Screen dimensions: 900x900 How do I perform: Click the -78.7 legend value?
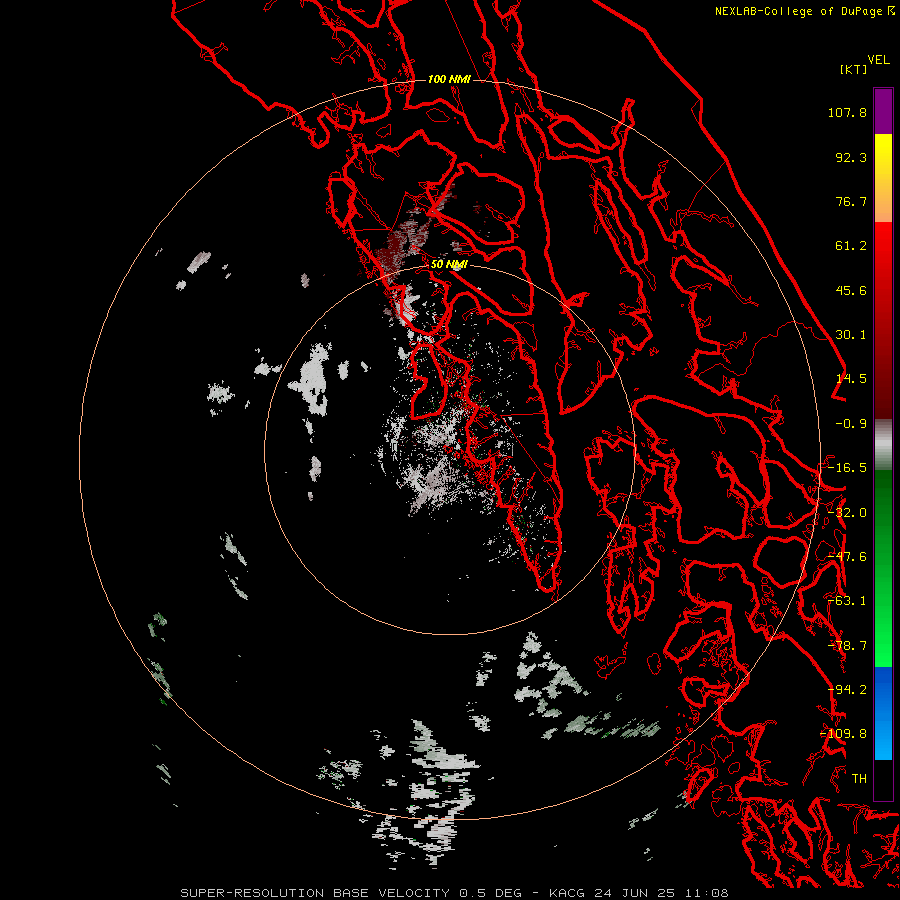click(x=847, y=646)
